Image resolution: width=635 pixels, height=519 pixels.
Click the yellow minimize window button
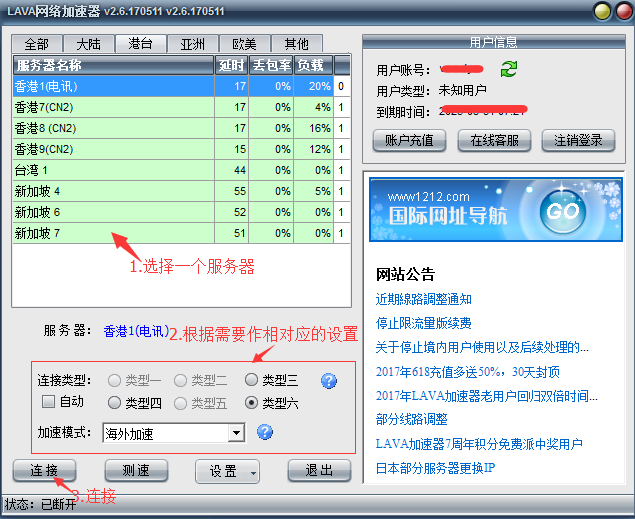(x=602, y=11)
